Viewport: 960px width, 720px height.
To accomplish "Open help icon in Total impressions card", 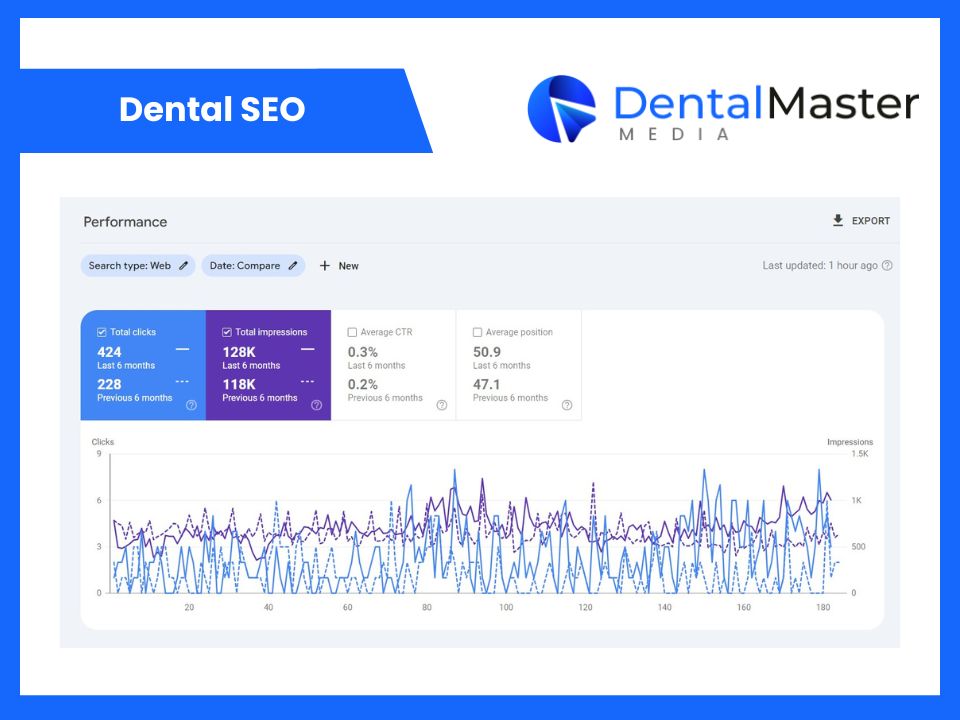I will tap(317, 405).
